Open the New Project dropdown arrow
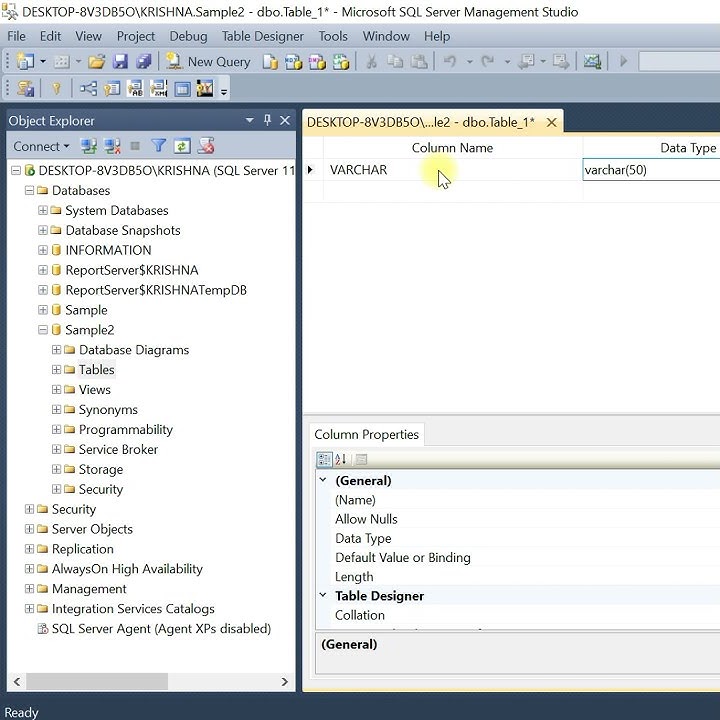This screenshot has width=720, height=720. tap(43, 61)
